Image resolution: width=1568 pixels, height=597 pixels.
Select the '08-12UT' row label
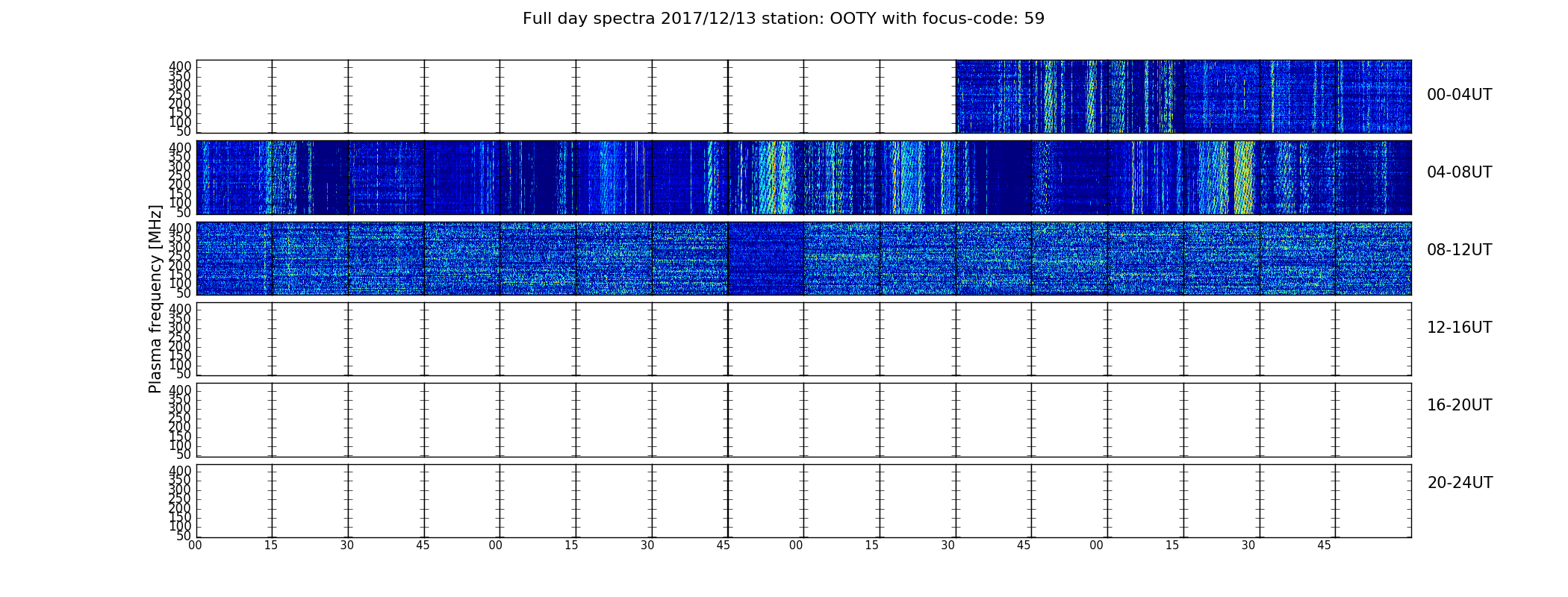pos(1460,250)
